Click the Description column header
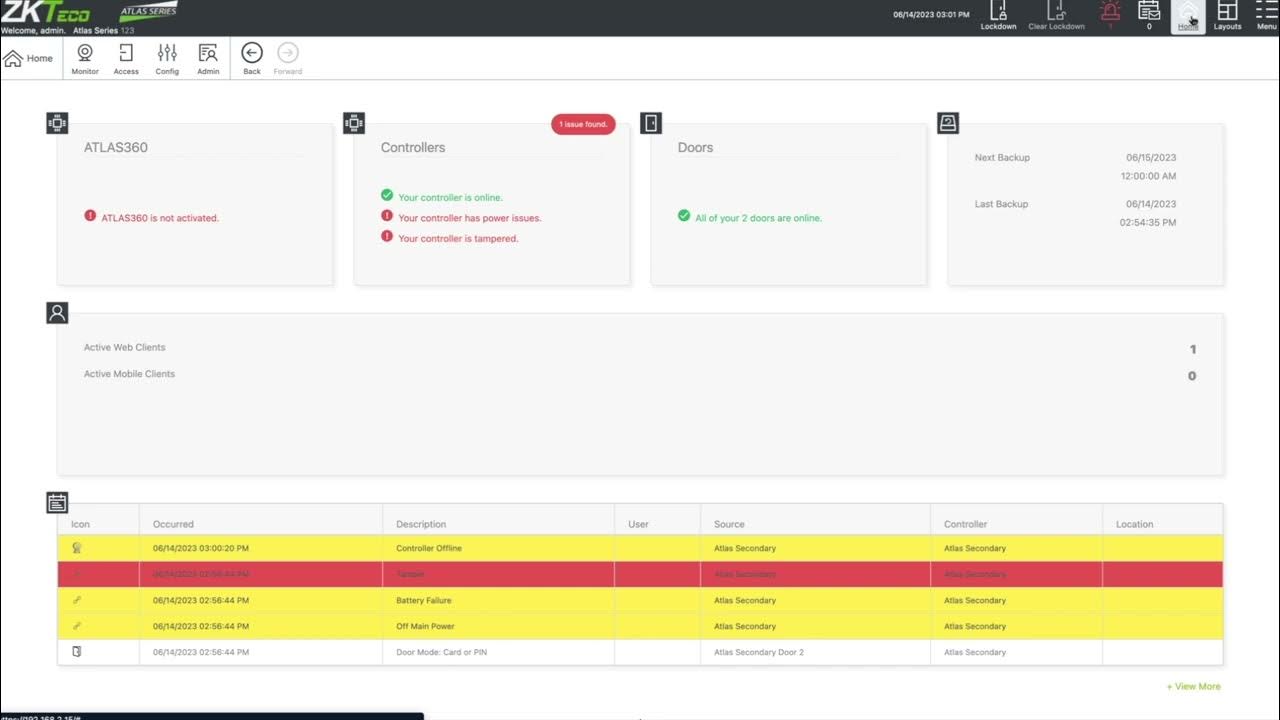This screenshot has width=1280, height=720. click(x=421, y=524)
